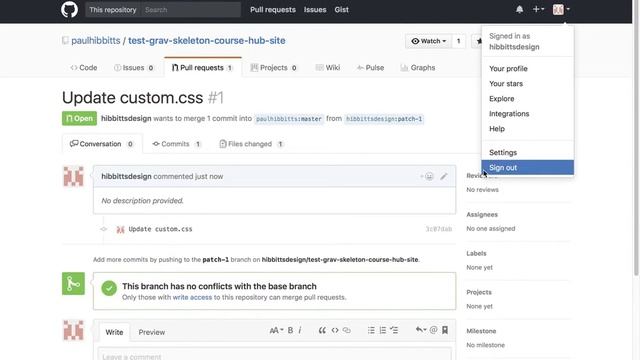Open the header text size dropdown
The image size is (640, 360).
coord(276,330)
